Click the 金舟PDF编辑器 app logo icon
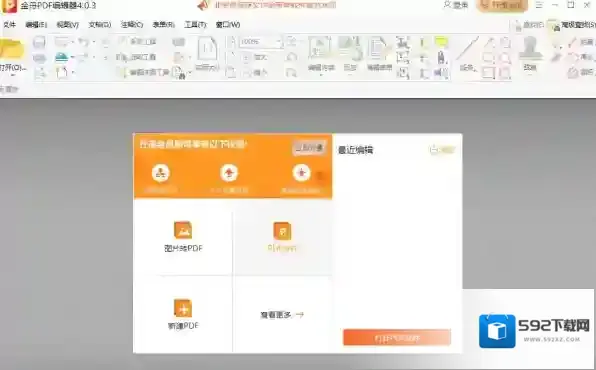596x370 pixels. pos(10,6)
